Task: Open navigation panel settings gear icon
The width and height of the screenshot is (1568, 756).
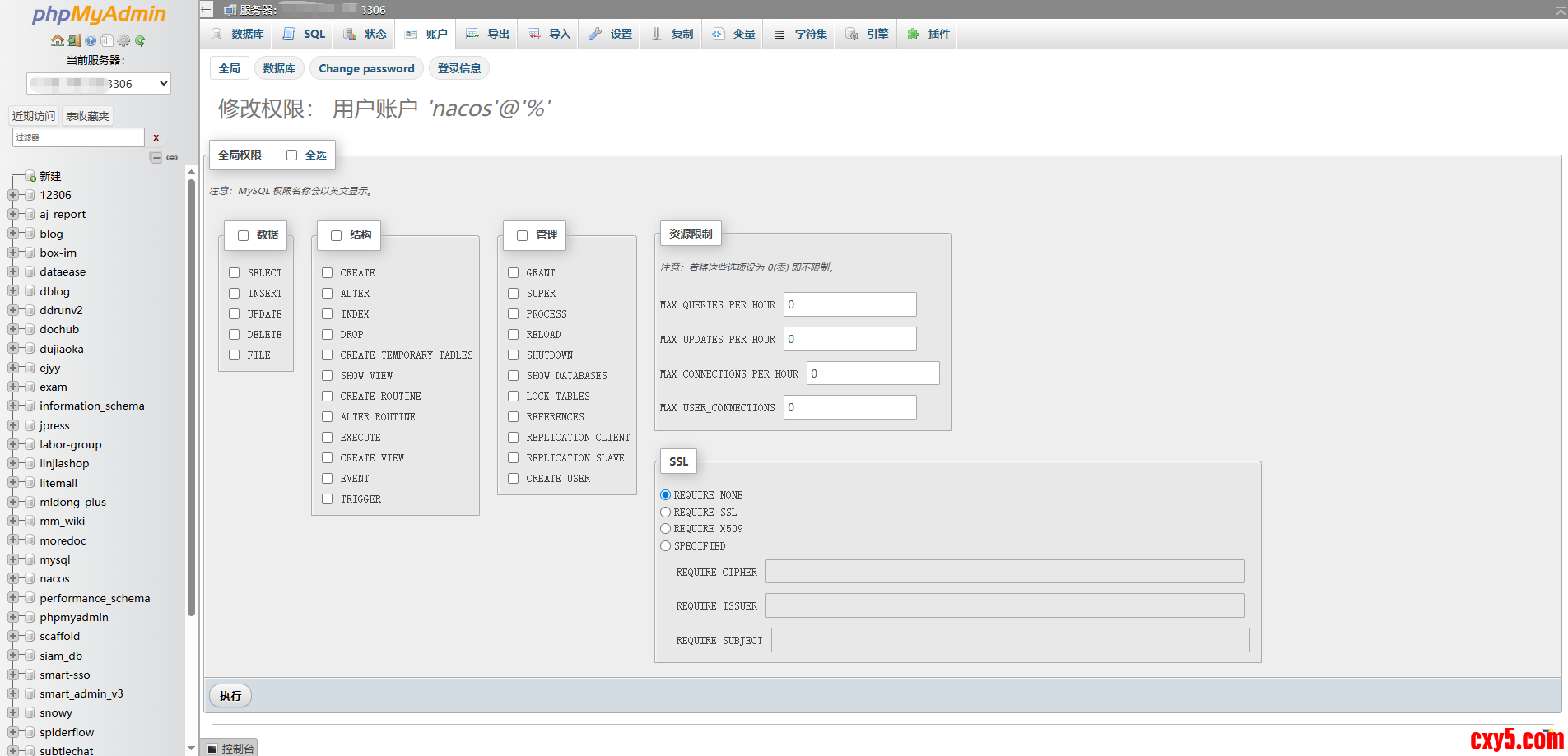Action: (x=123, y=40)
